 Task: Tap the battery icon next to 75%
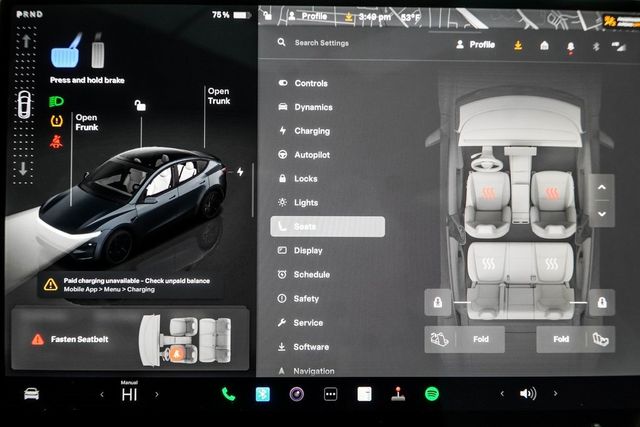click(241, 16)
